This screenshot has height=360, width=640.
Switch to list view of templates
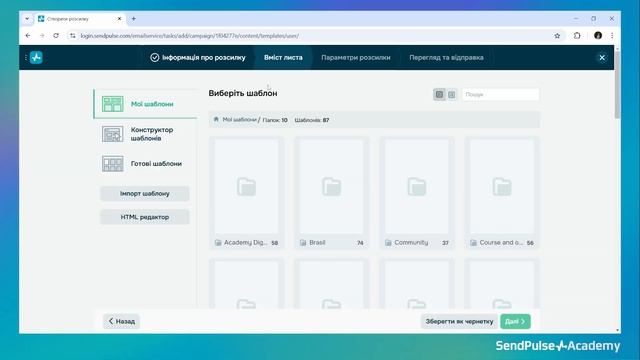click(x=451, y=94)
